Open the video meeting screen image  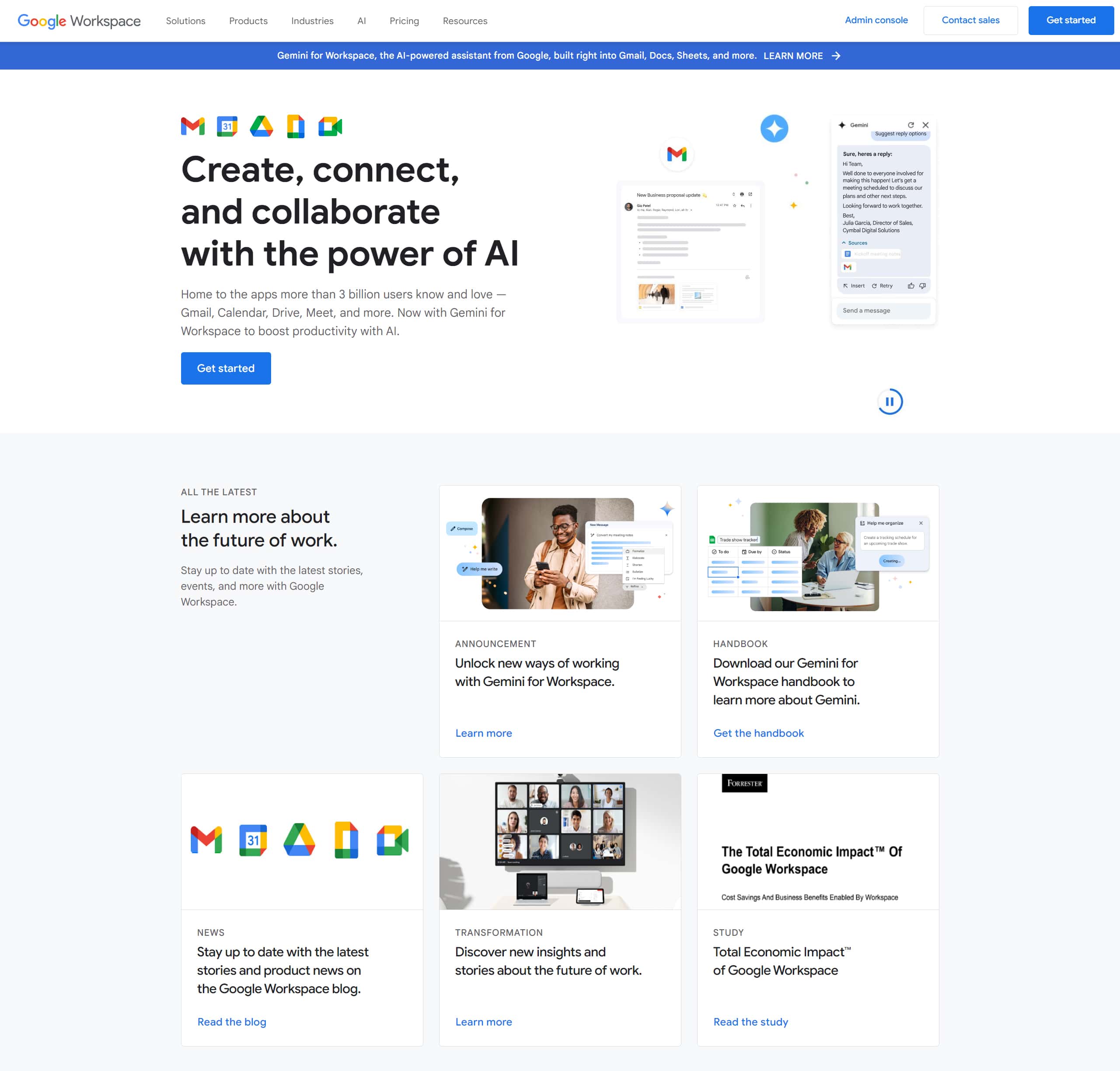coord(560,841)
